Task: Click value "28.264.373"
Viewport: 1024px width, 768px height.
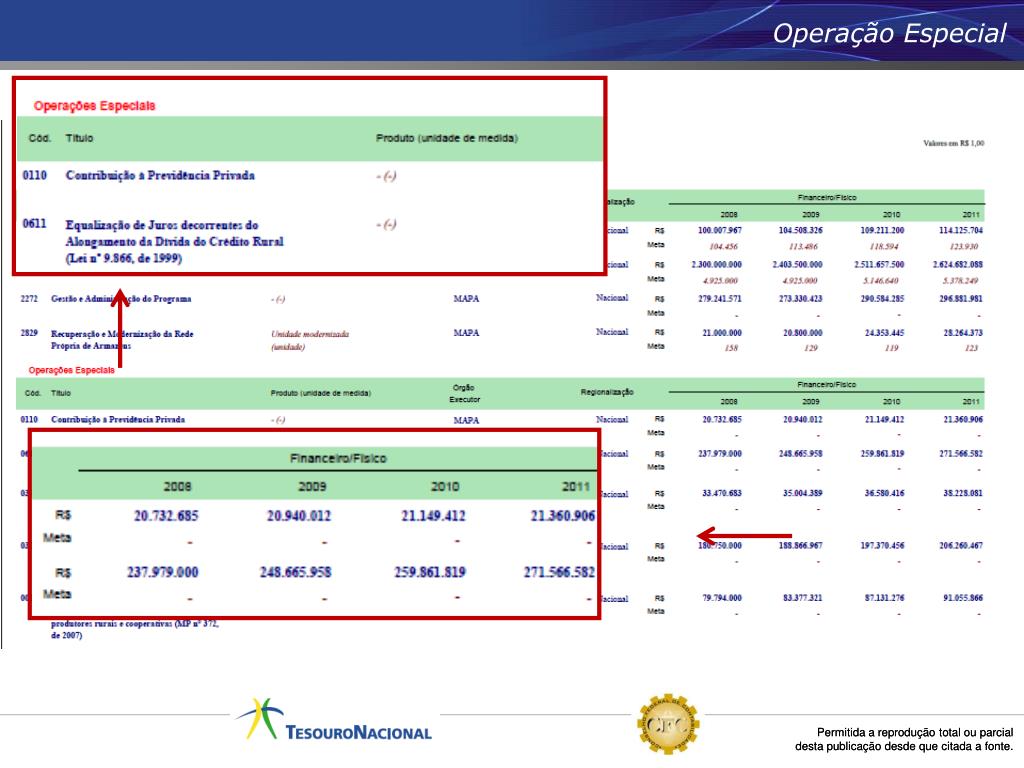Action: coord(963,333)
